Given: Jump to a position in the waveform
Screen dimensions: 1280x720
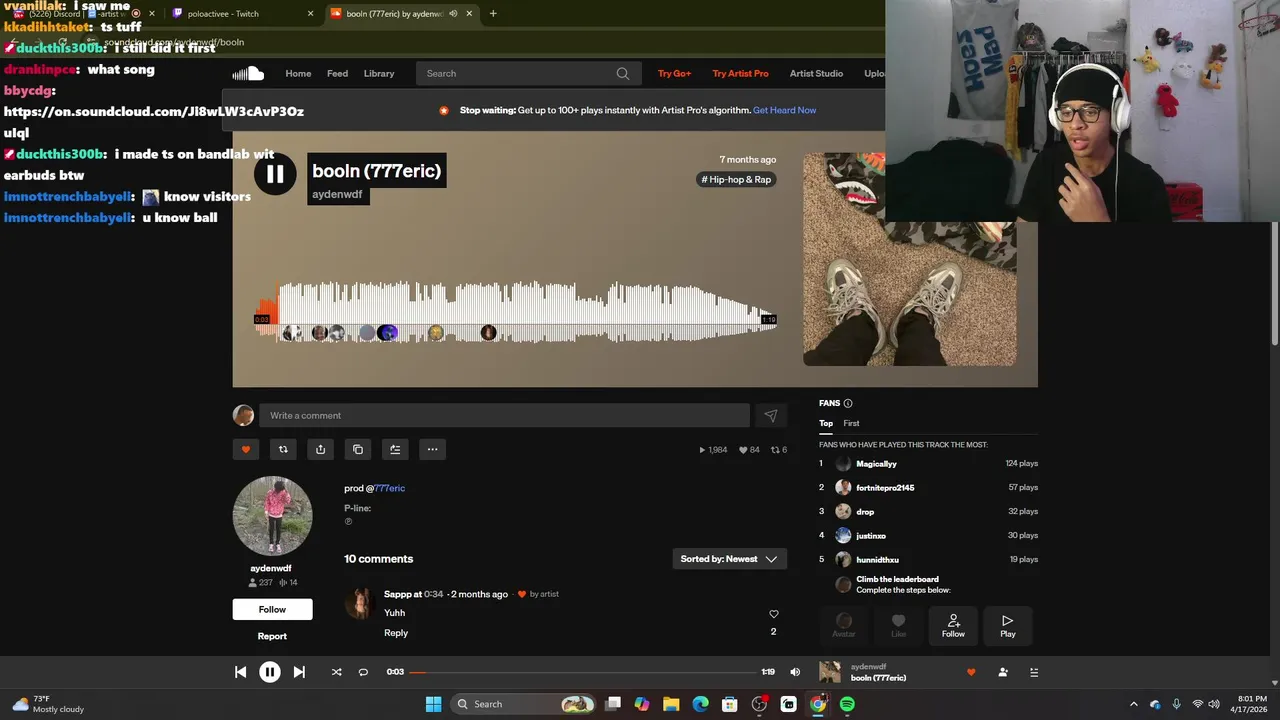Looking at the screenshot, I should tap(518, 310).
